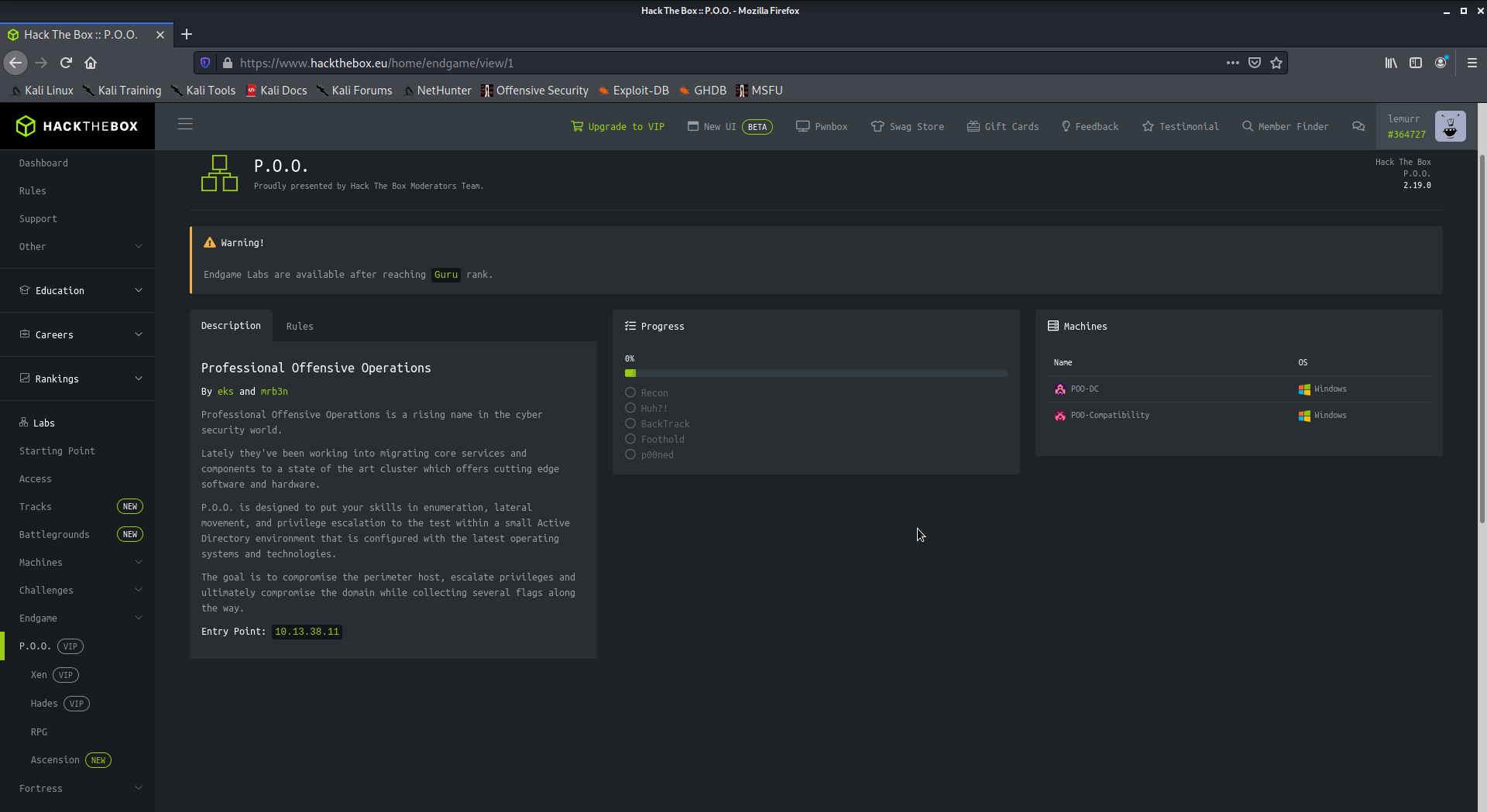Screen dimensions: 1487x812
Task: Open Rules in left sidebar
Action: tap(33, 191)
